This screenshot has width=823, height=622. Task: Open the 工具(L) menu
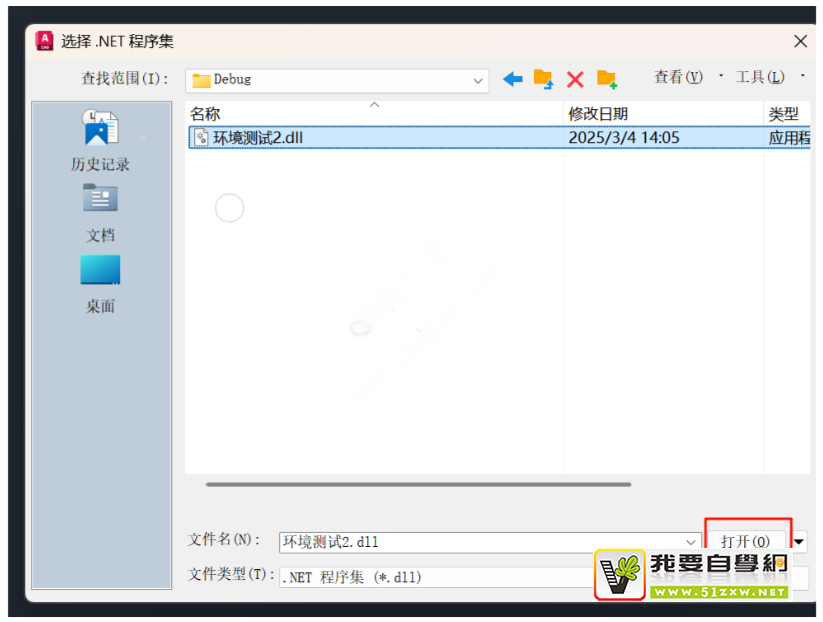click(x=760, y=78)
